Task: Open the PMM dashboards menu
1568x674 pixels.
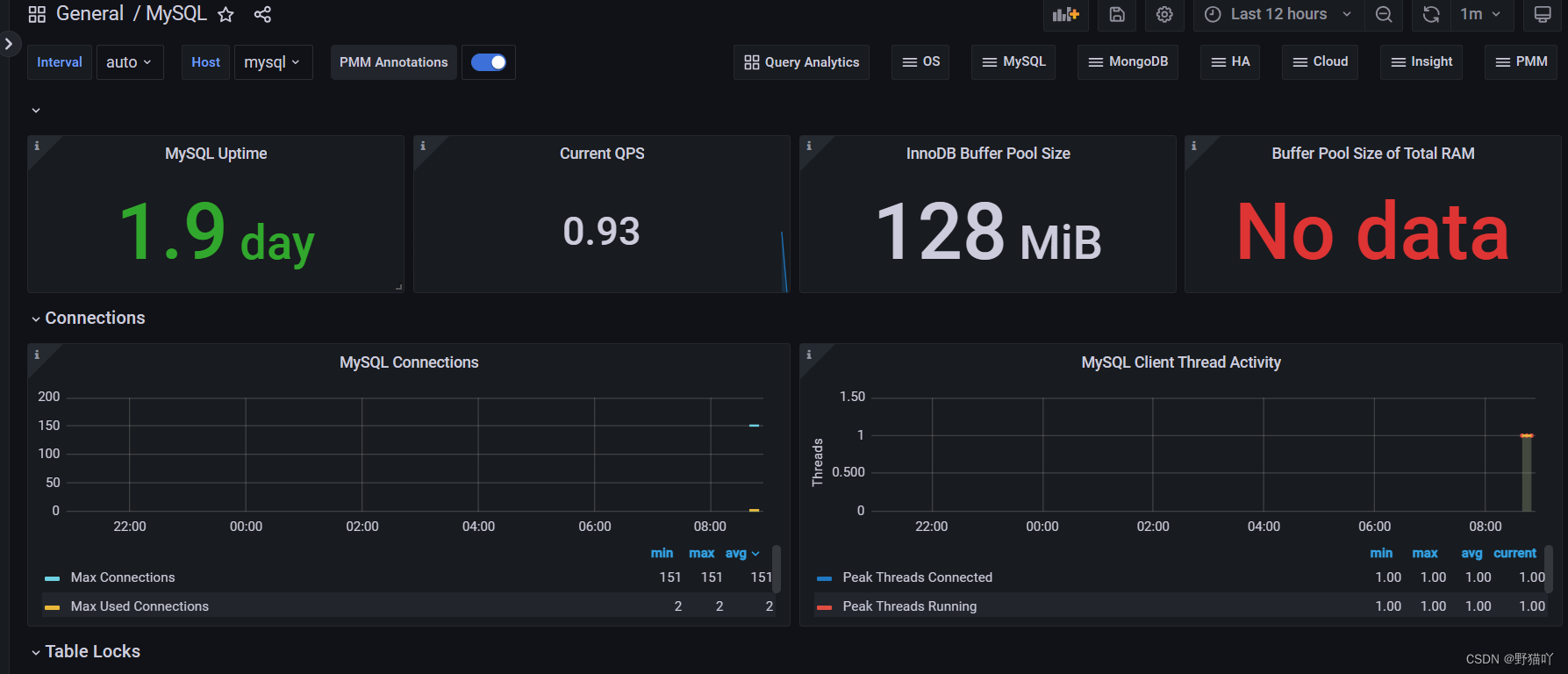Action: click(1521, 62)
